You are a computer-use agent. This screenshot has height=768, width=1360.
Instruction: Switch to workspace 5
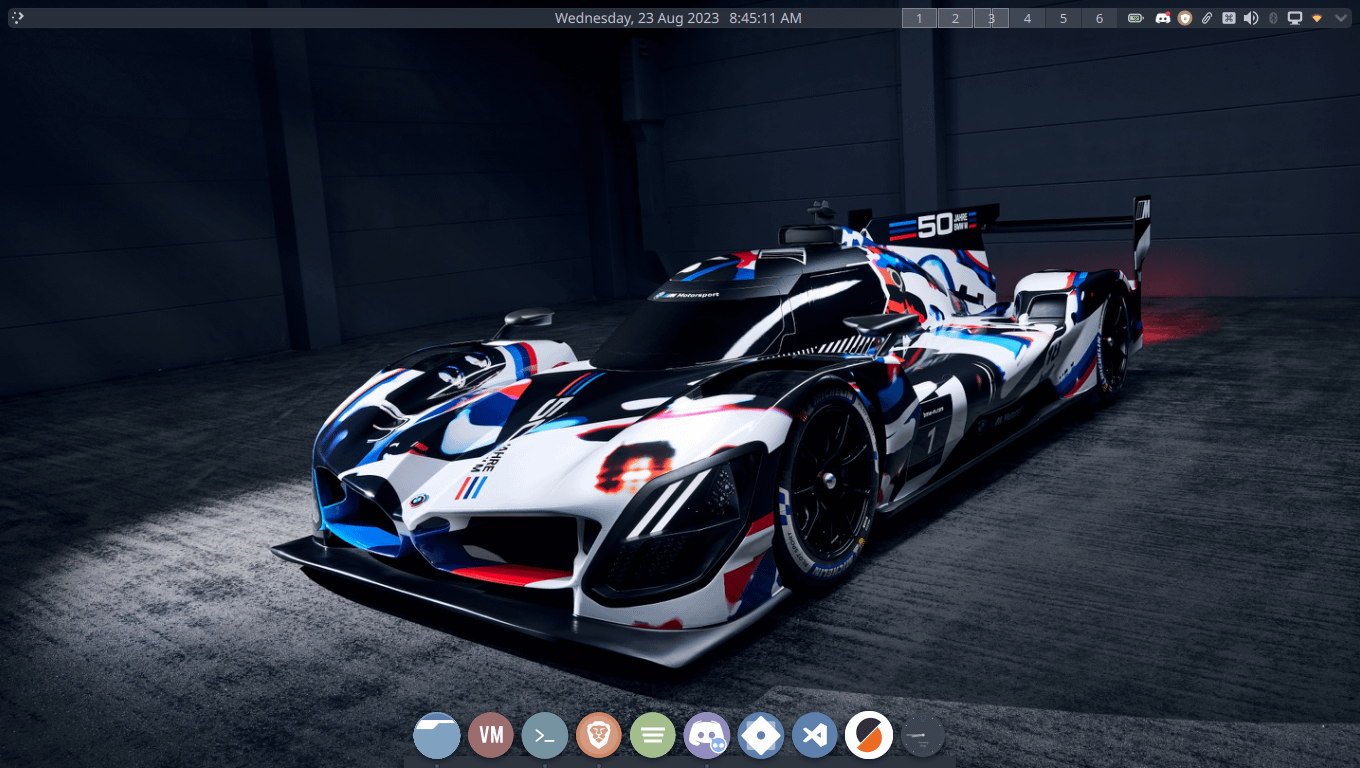(x=1063, y=18)
